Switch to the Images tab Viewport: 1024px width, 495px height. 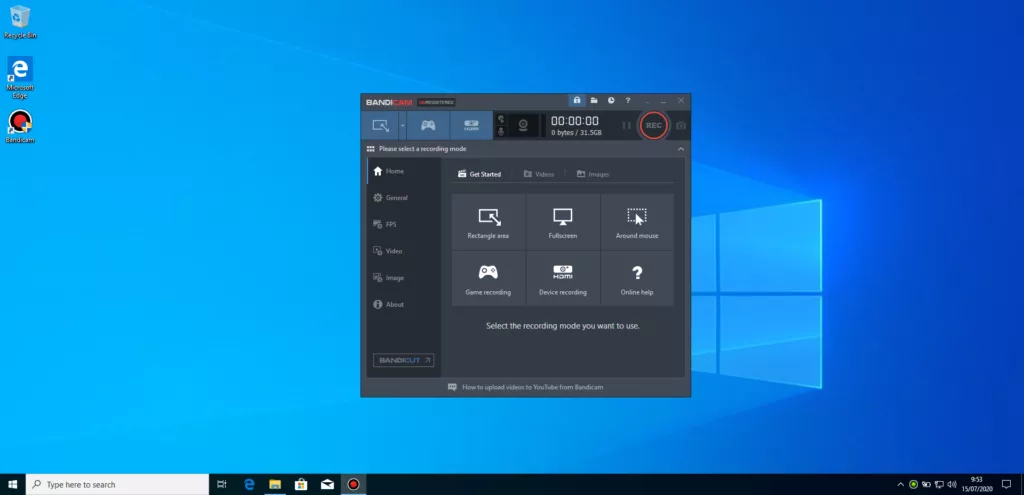593,174
